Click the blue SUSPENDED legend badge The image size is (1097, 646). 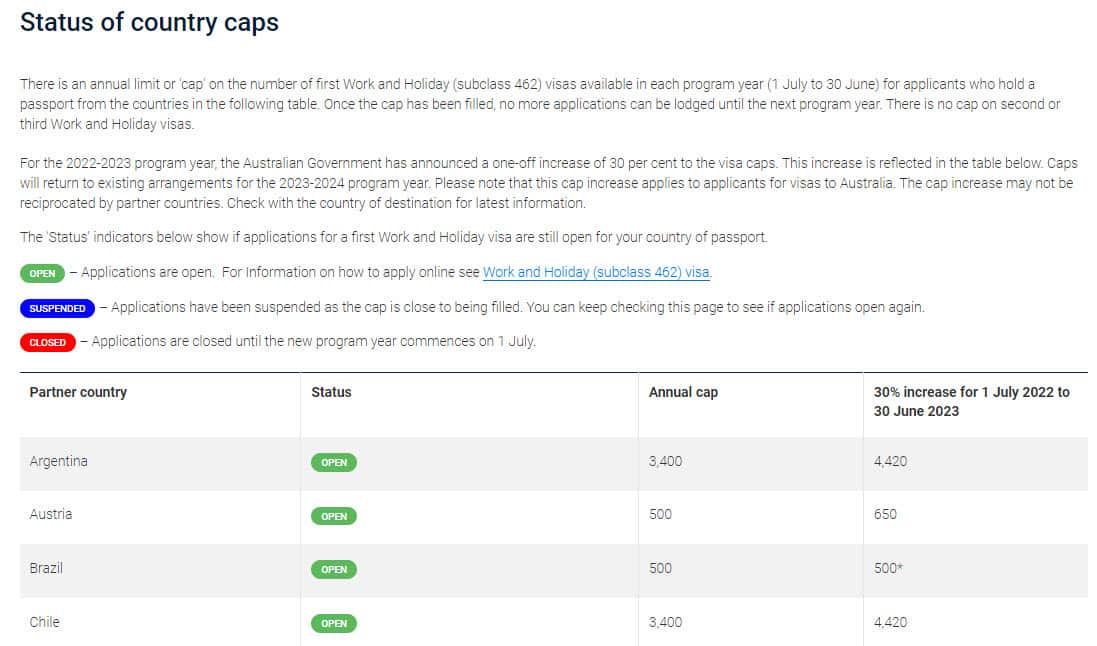click(x=57, y=308)
